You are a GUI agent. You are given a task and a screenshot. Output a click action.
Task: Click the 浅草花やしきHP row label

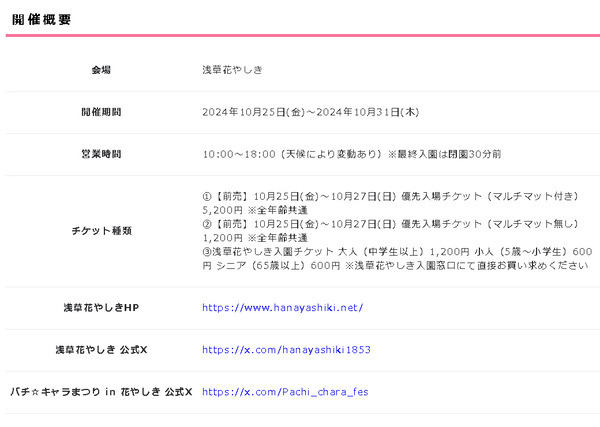(x=101, y=308)
